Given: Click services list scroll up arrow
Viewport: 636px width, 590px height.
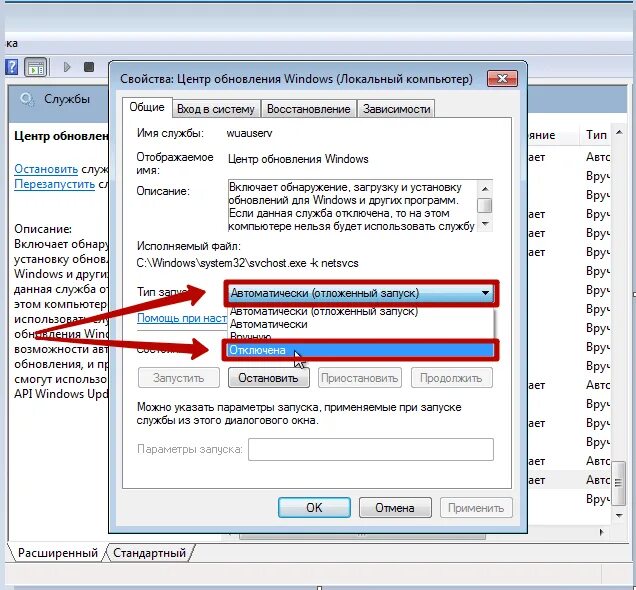Looking at the screenshot, I should coord(619,133).
